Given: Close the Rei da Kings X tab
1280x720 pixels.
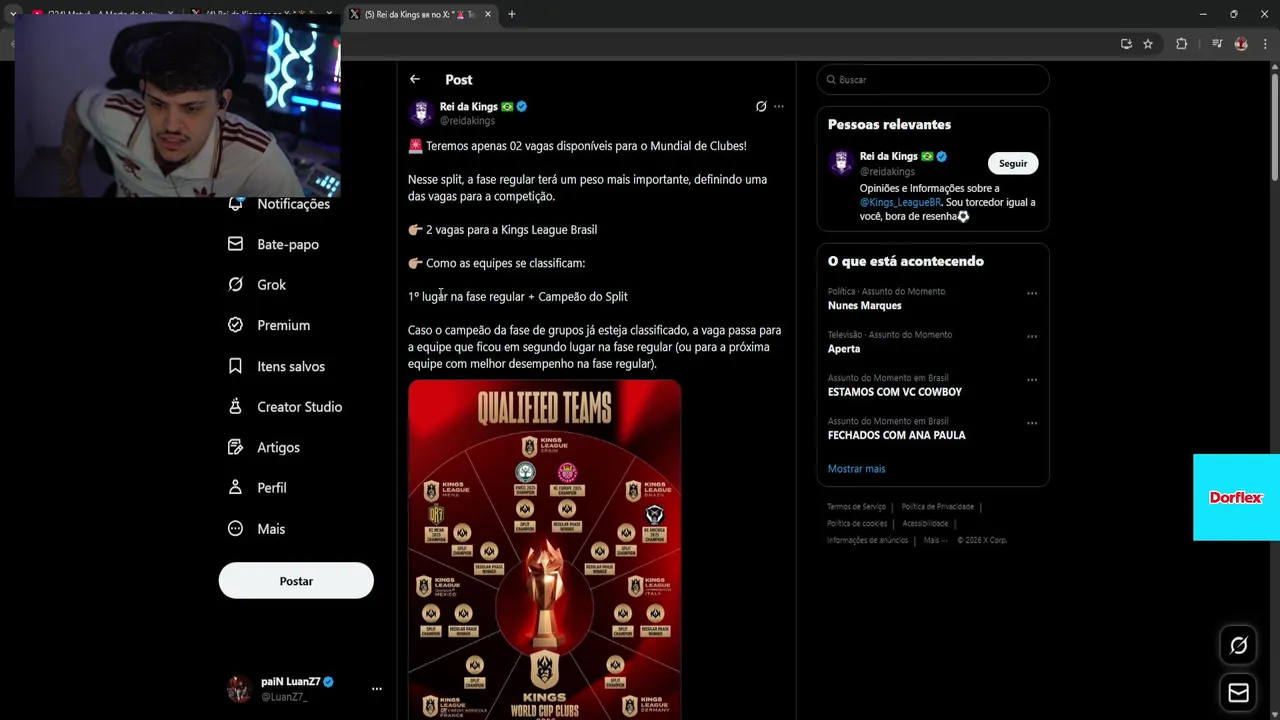Looking at the screenshot, I should tap(488, 14).
